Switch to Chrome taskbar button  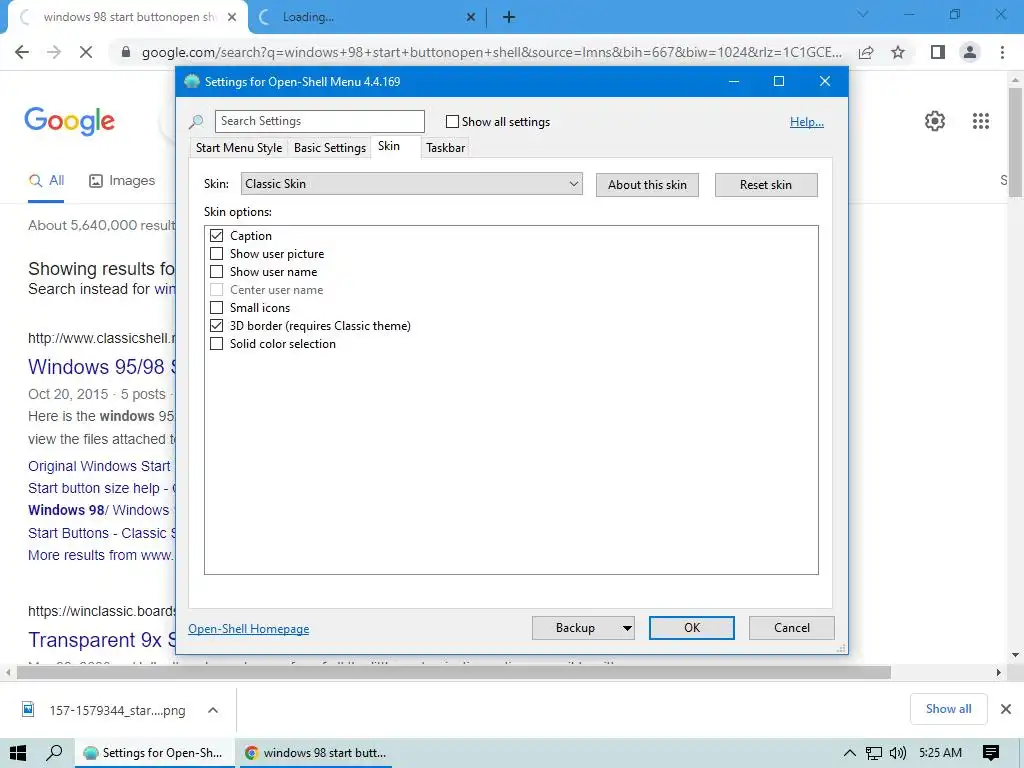point(315,753)
